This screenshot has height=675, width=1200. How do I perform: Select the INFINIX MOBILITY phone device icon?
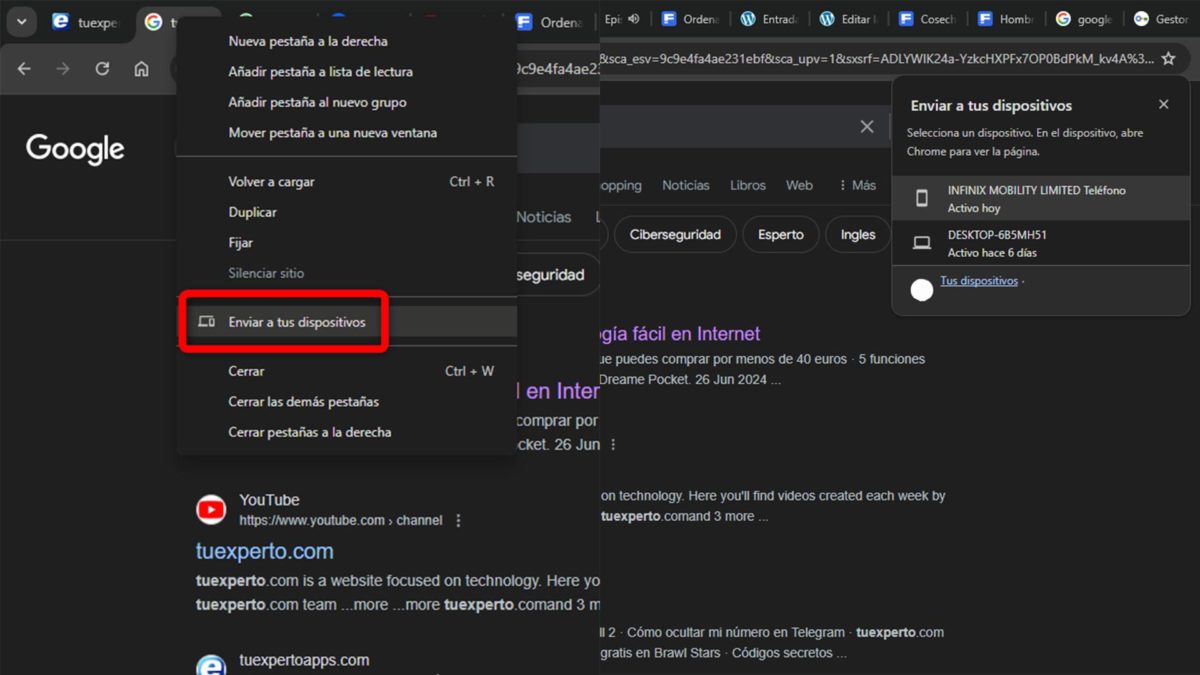pos(922,198)
